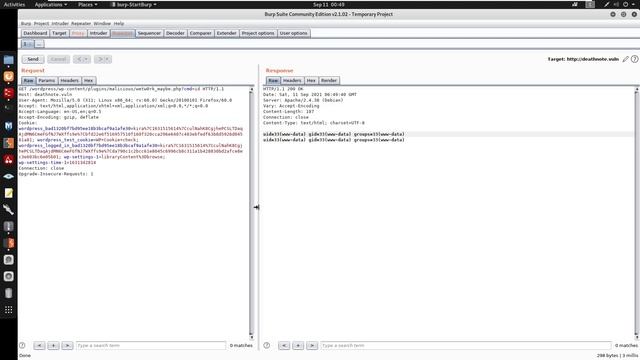Open response search help icon

click(x=267, y=345)
